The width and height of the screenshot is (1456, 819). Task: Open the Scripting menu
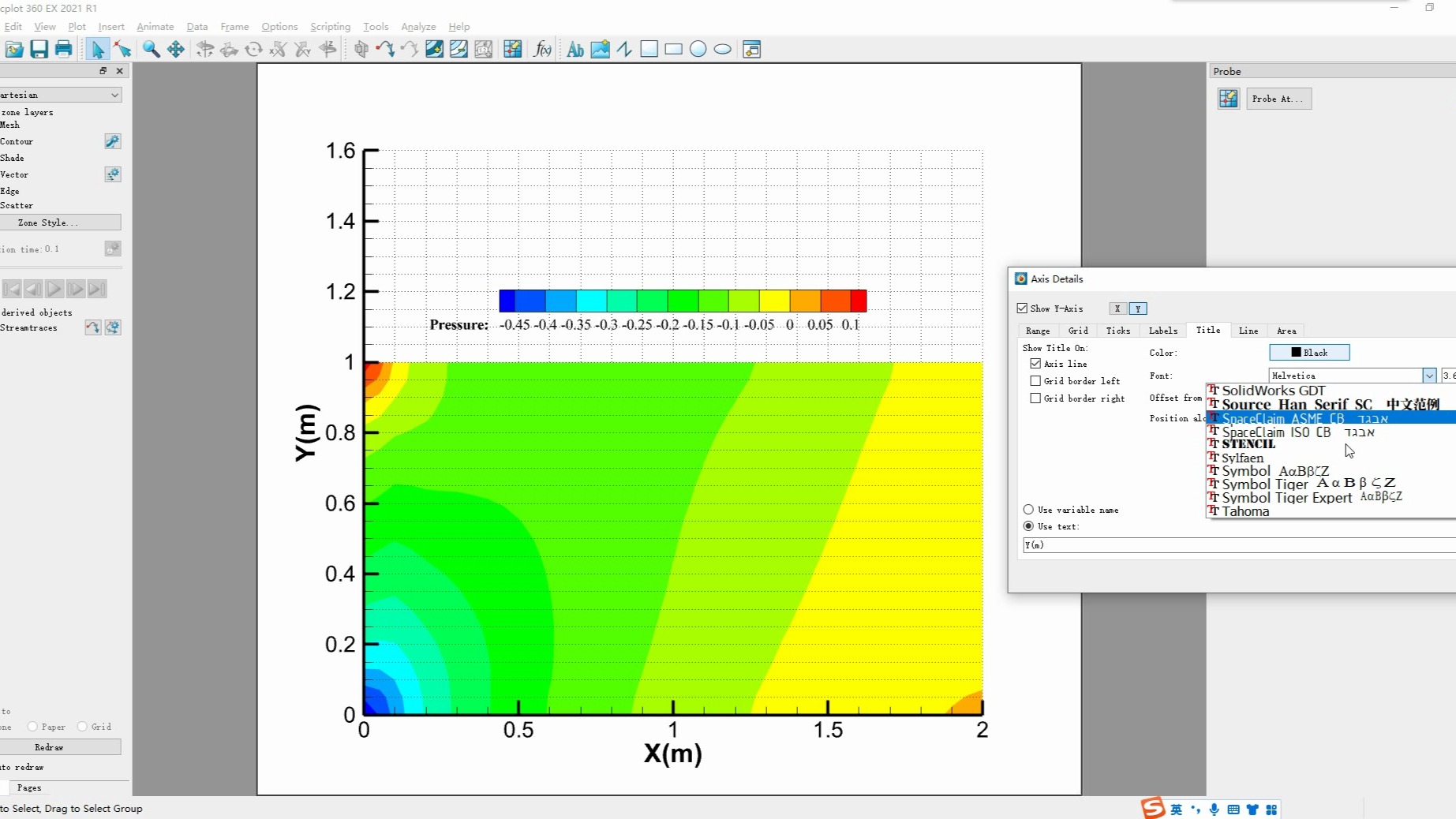tap(330, 27)
